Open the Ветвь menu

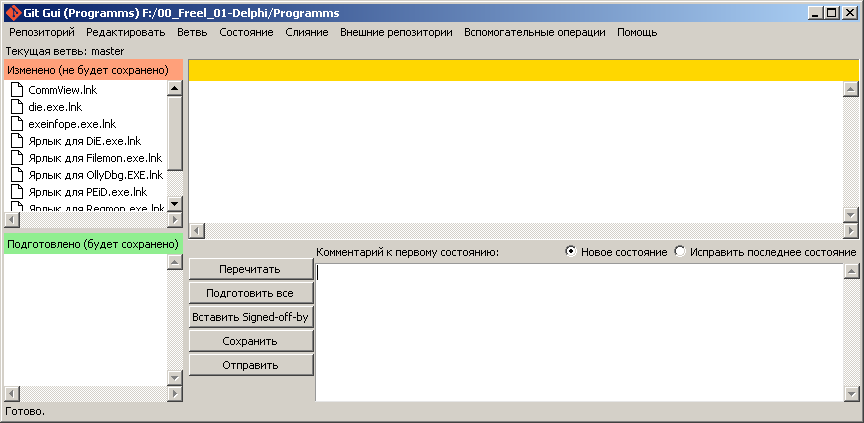(x=192, y=32)
